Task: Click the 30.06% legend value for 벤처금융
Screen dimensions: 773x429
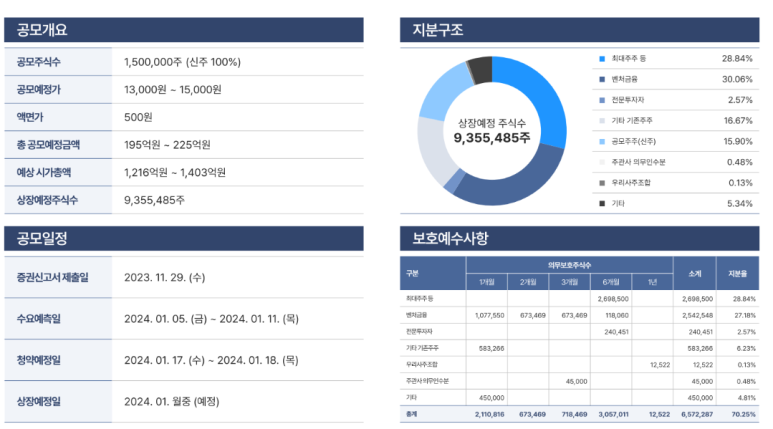Action: pyautogui.click(x=738, y=79)
